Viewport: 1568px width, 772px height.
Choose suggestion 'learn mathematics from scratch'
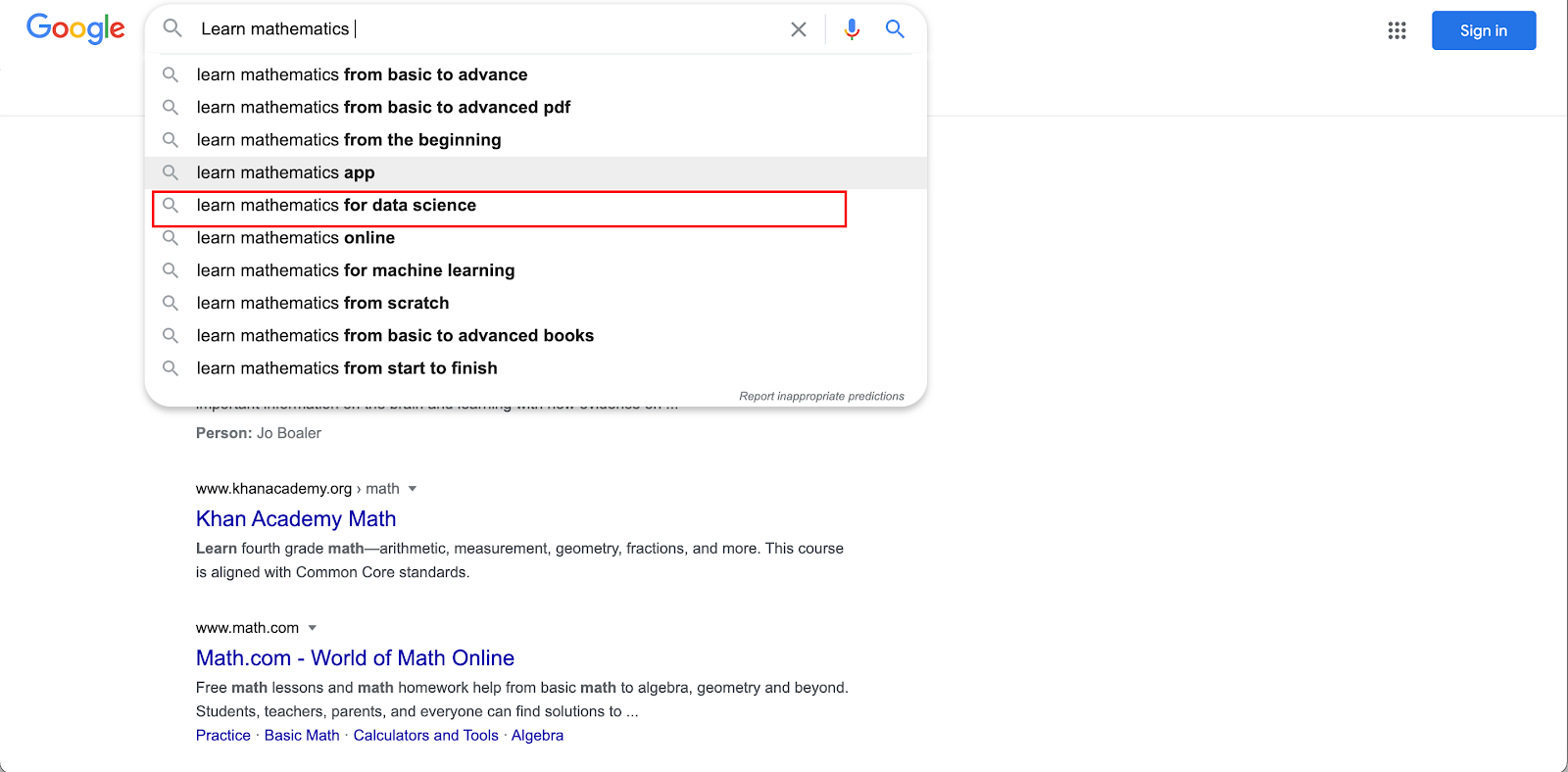pos(322,304)
